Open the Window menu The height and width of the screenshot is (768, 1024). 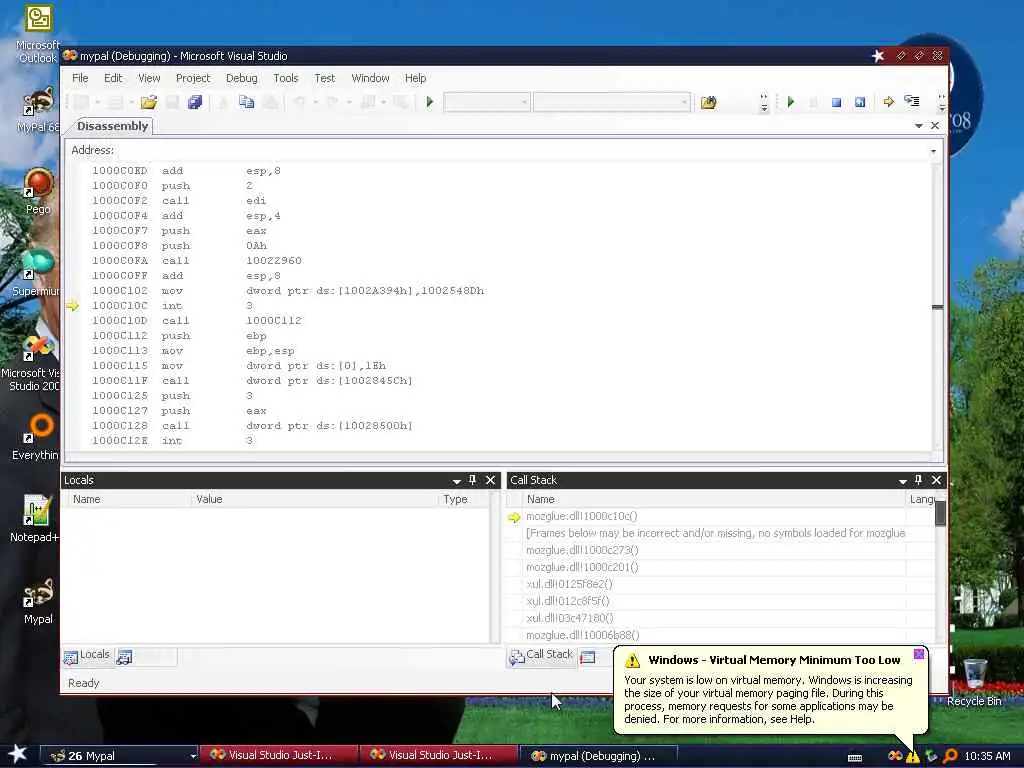(x=370, y=78)
